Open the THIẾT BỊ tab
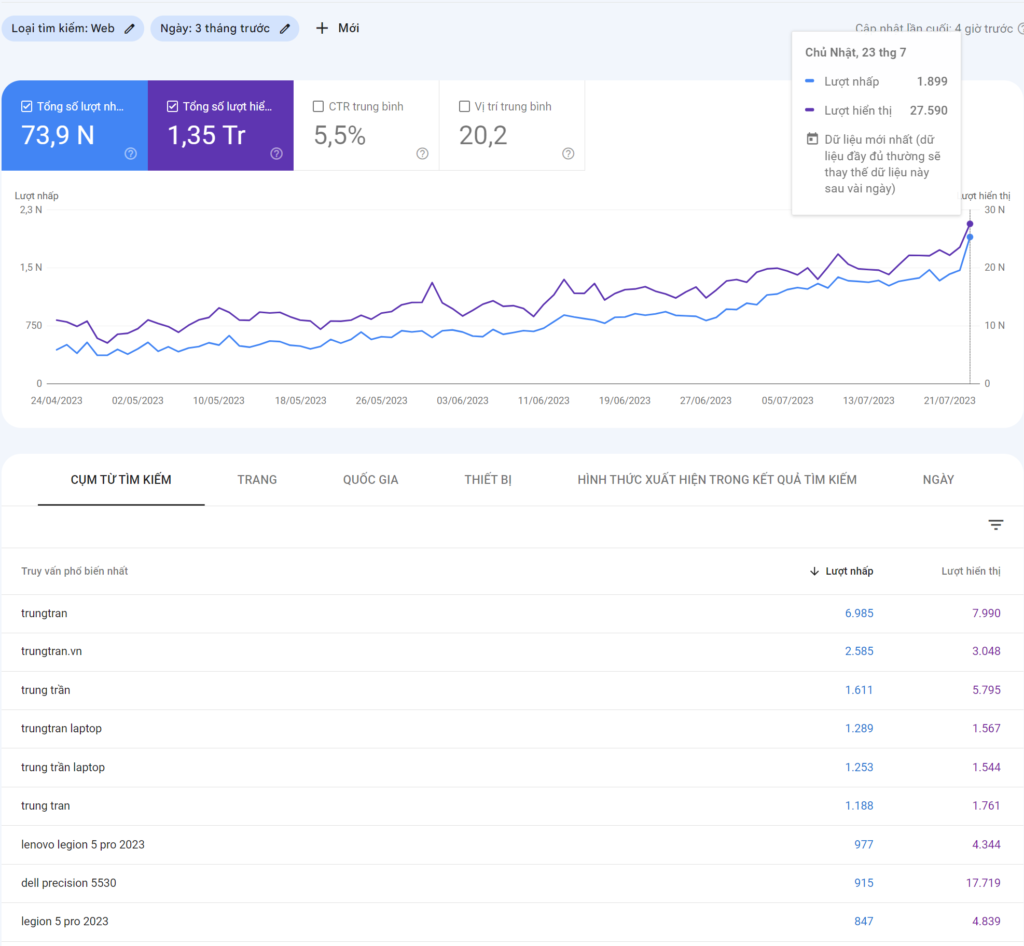Viewport: 1024px width, 946px height. click(488, 480)
